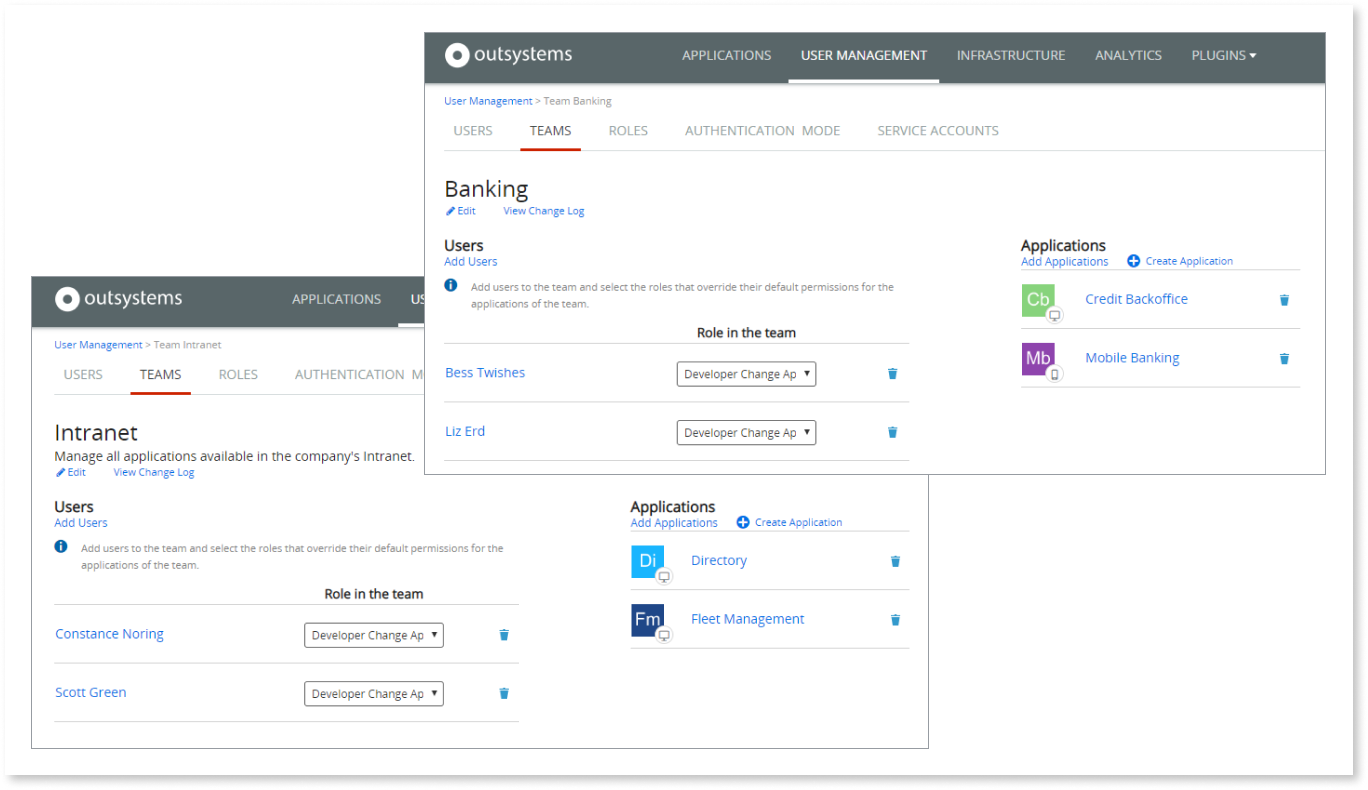Open Infrastructure menu in Banking window

1011,56
